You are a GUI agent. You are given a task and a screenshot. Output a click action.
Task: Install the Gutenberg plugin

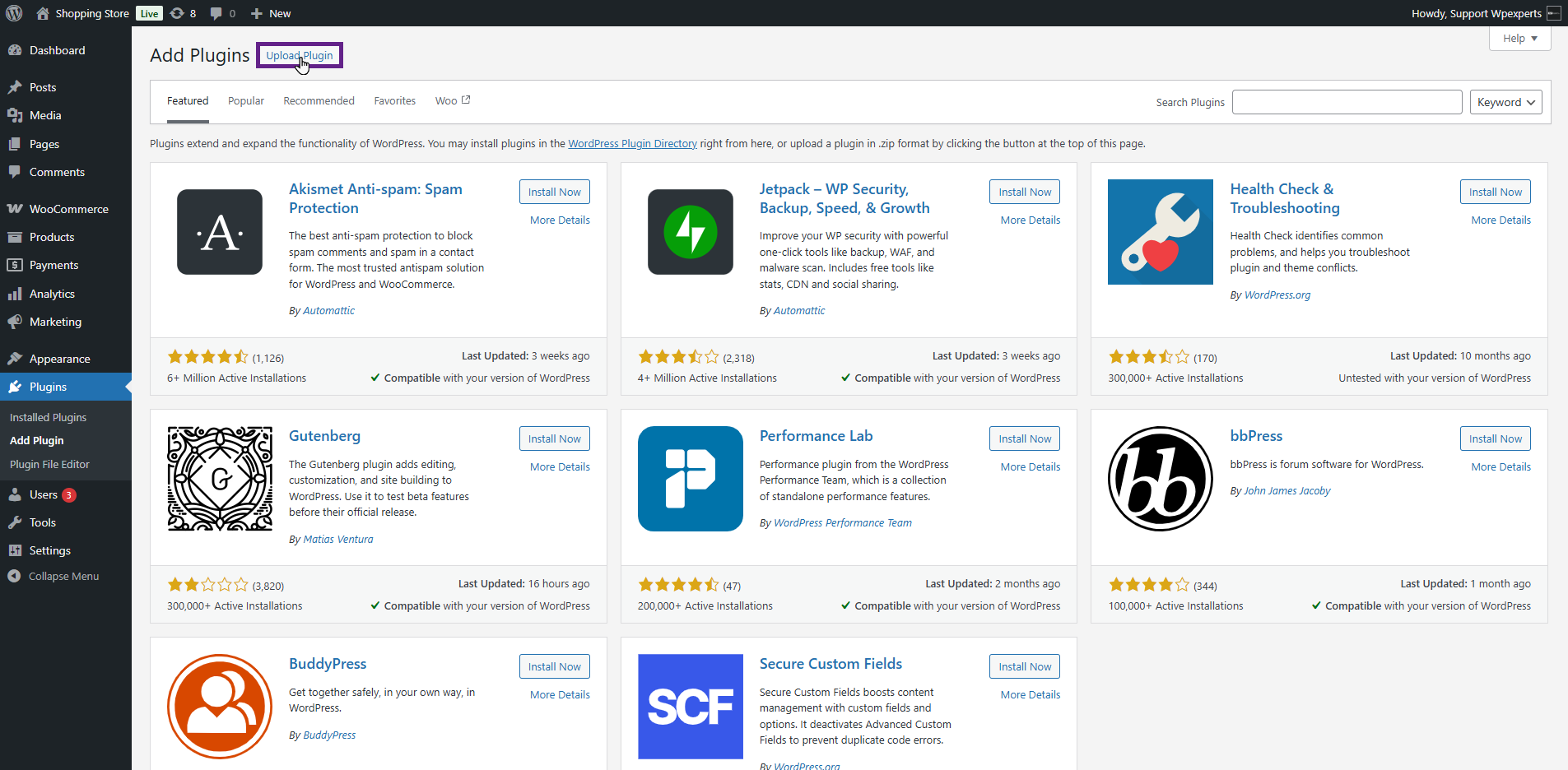(x=554, y=438)
